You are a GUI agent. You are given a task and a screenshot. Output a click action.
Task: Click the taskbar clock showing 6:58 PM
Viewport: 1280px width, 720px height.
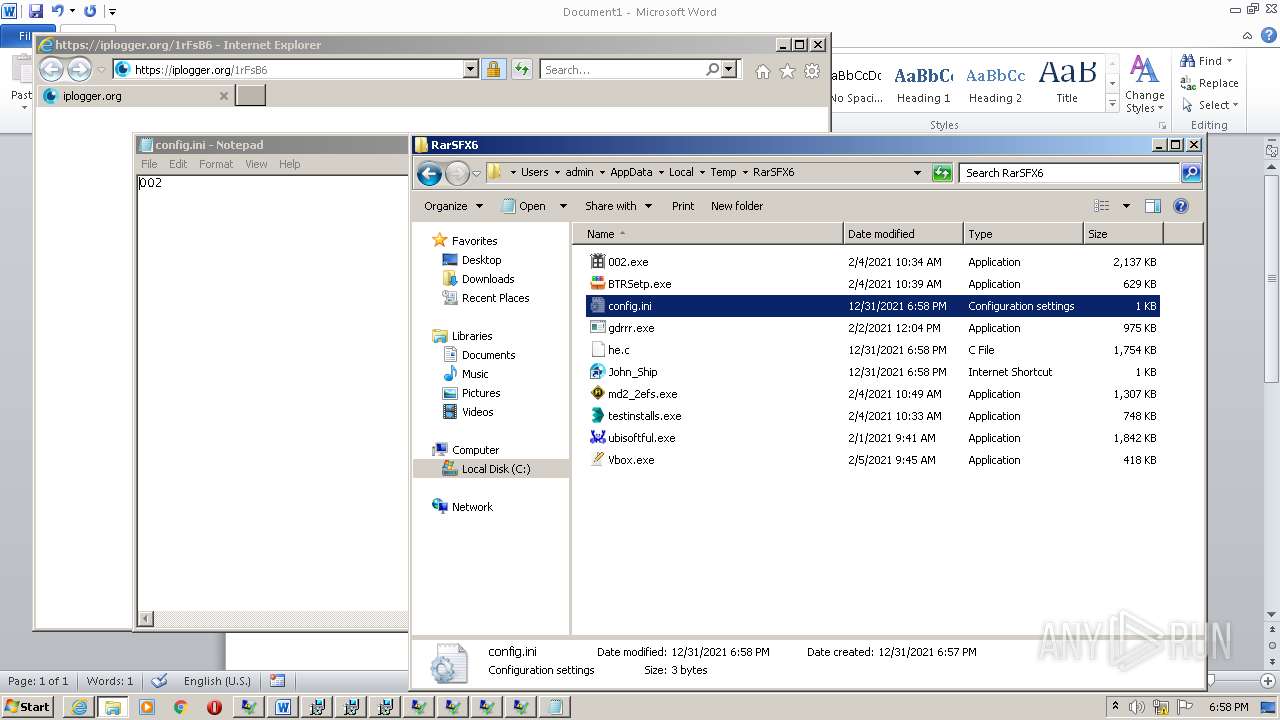1228,707
